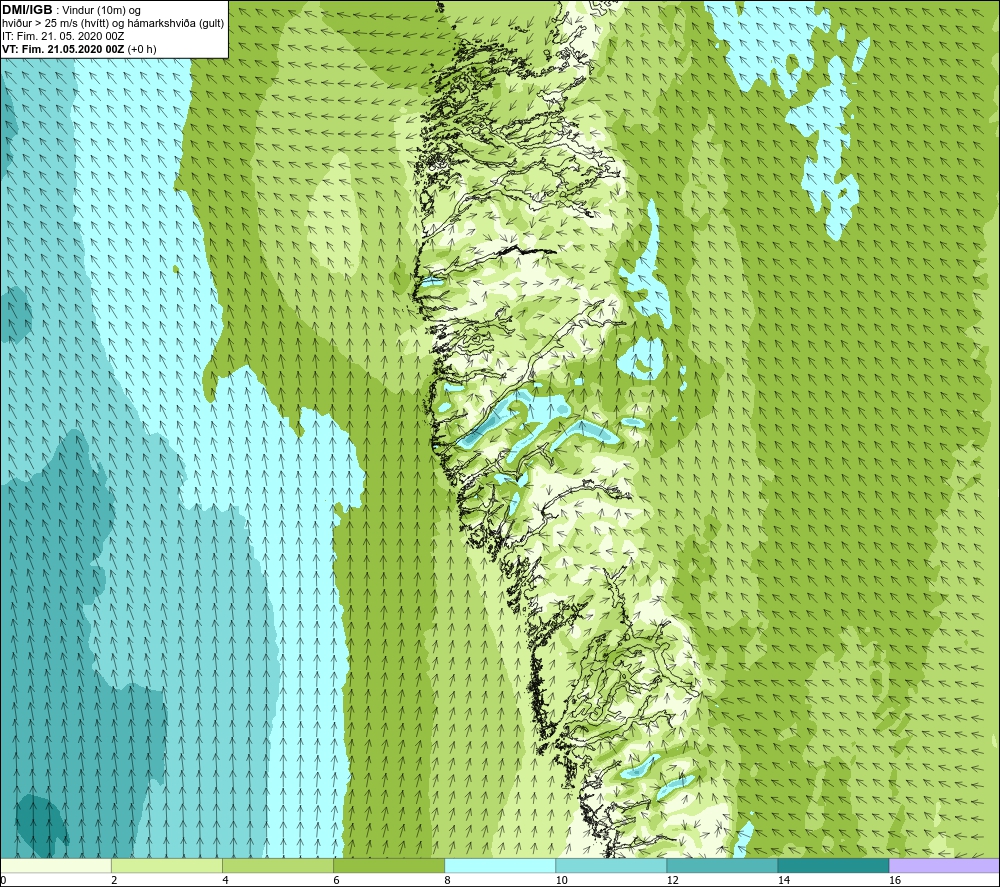Click the 'VT: Fim. 21.05.2020 00Z' line
This screenshot has height=887, width=1000.
(63, 49)
